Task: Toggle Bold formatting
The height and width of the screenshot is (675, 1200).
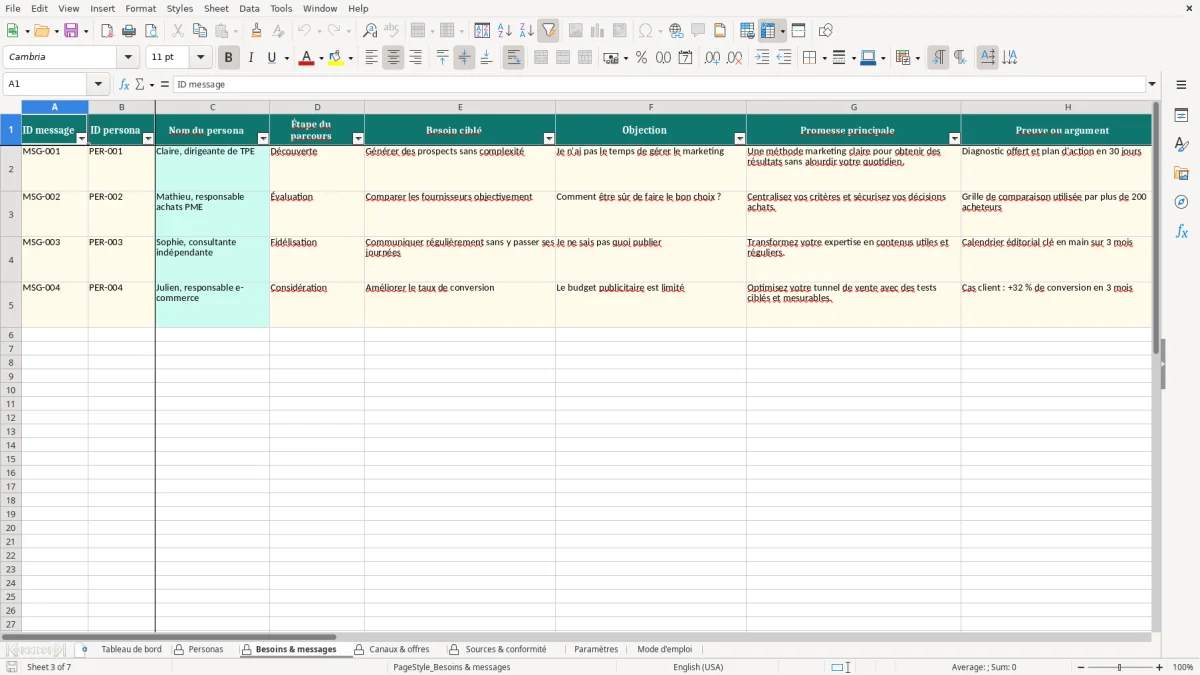Action: (x=229, y=58)
